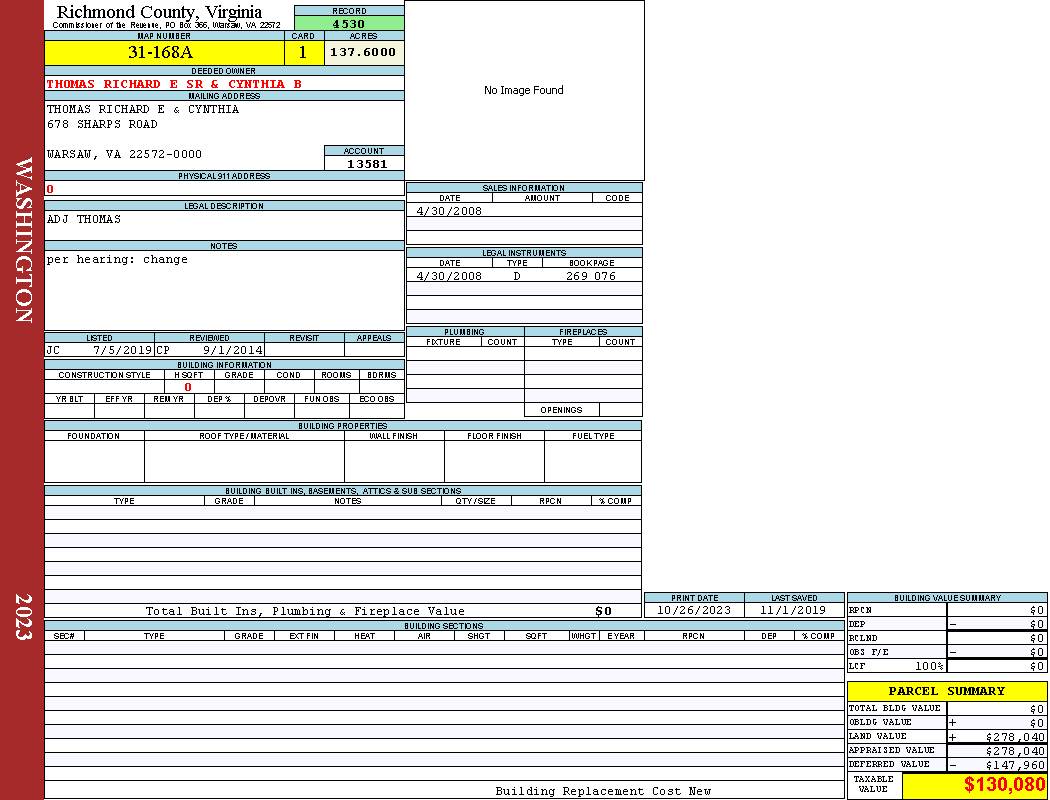Select the sales date 4/30/2008 entry
This screenshot has height=800, width=1050.
[x=449, y=211]
